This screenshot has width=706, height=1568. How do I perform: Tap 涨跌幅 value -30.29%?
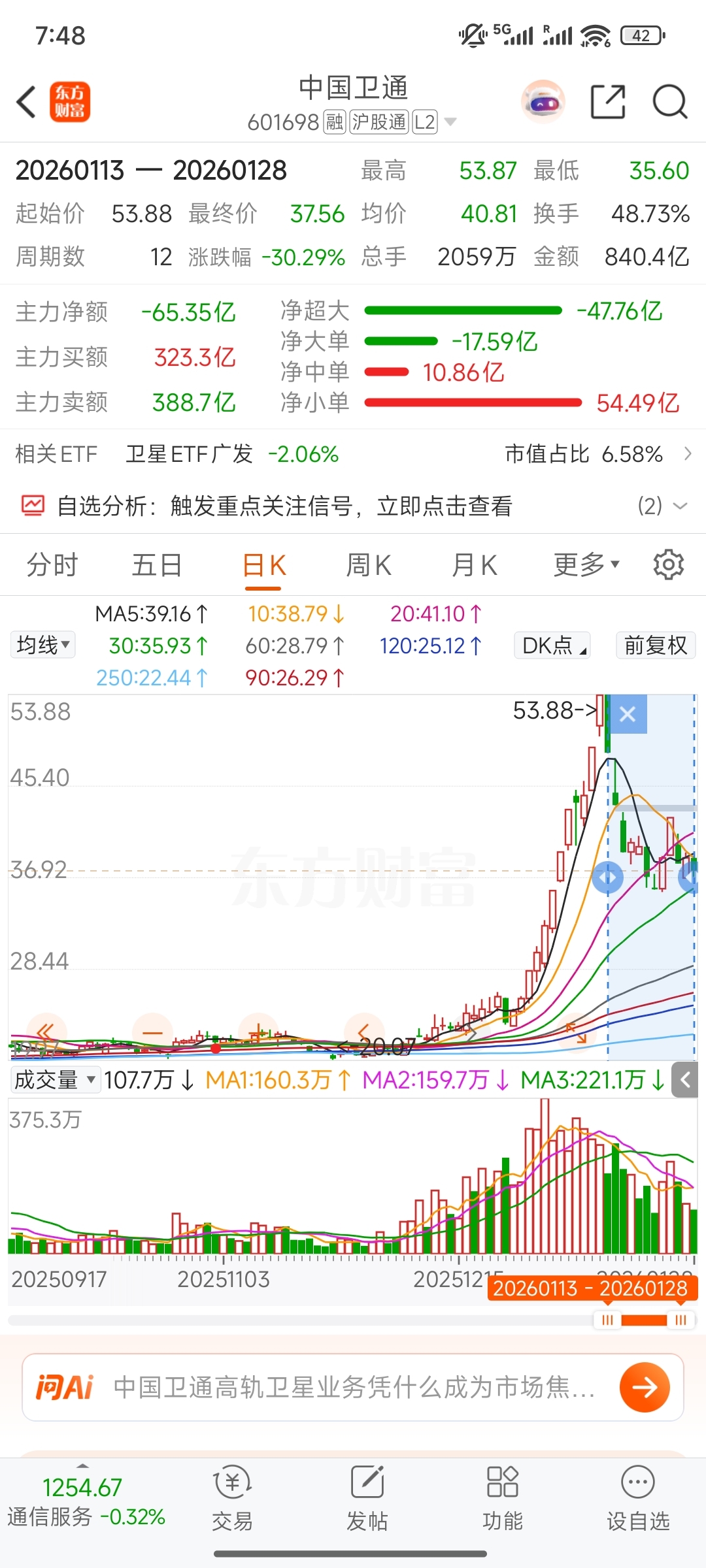click(x=303, y=257)
